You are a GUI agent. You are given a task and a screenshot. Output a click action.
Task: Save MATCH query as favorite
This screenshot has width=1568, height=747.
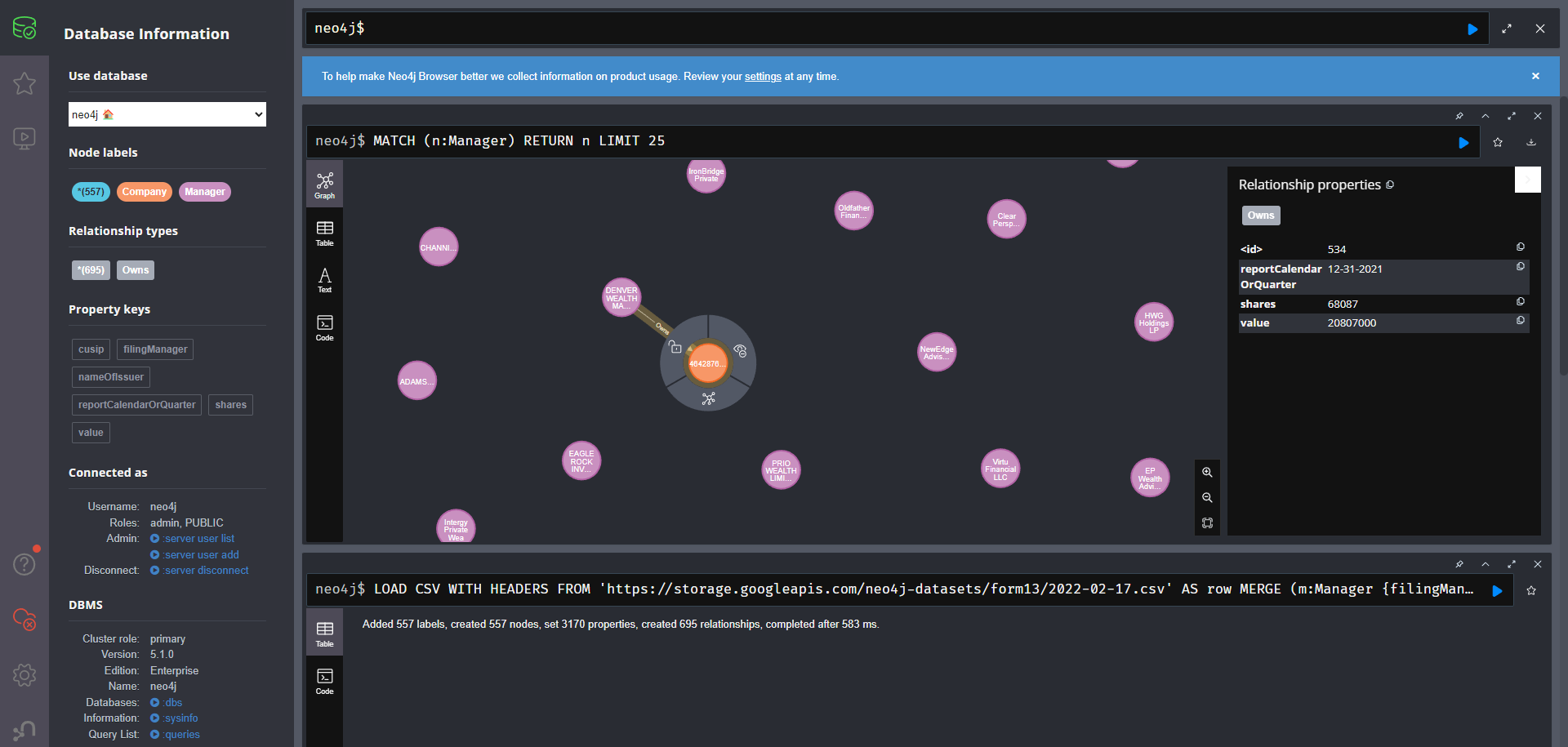coord(1498,142)
